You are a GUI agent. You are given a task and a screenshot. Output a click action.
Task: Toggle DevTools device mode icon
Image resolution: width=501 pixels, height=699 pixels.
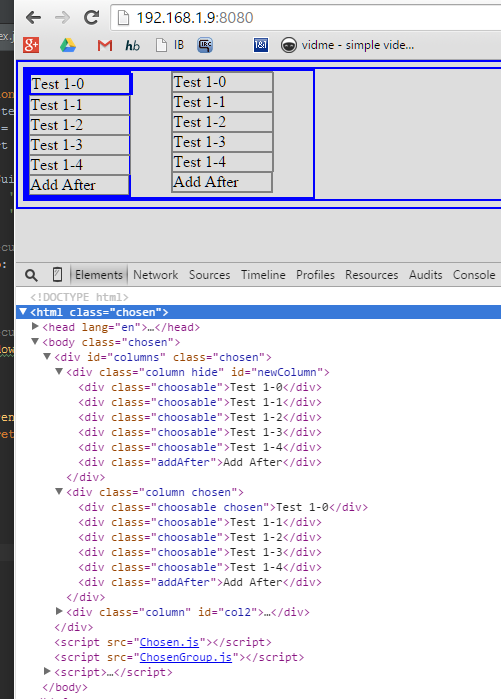click(x=57, y=275)
